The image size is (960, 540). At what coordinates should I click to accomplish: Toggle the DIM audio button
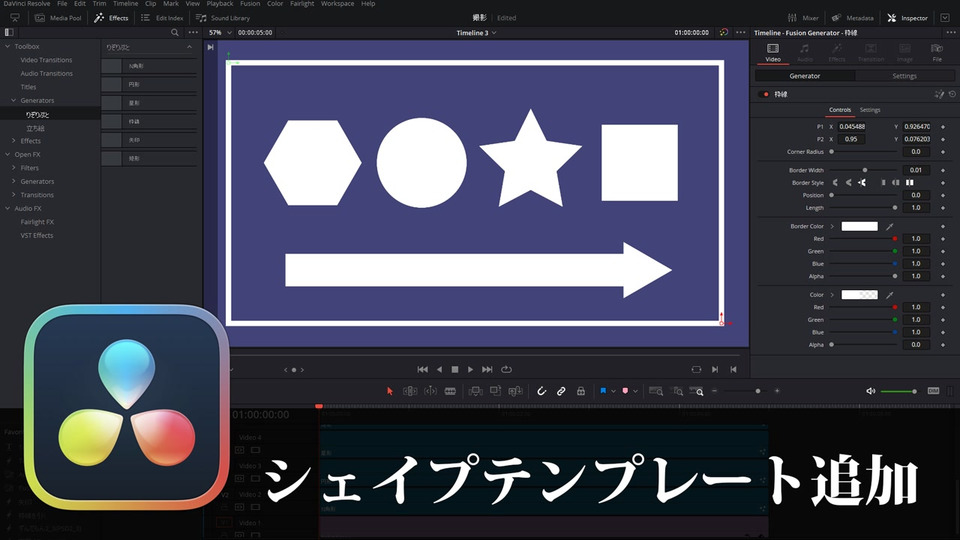pyautogui.click(x=933, y=391)
